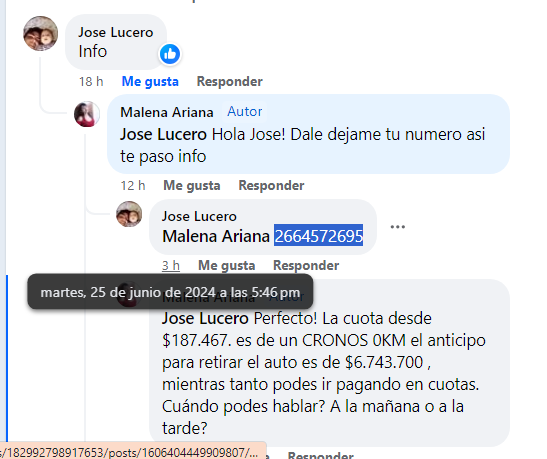Screen dimensions: 547x459
Task: Open the 12 h timestamp link
Action: 133,186
